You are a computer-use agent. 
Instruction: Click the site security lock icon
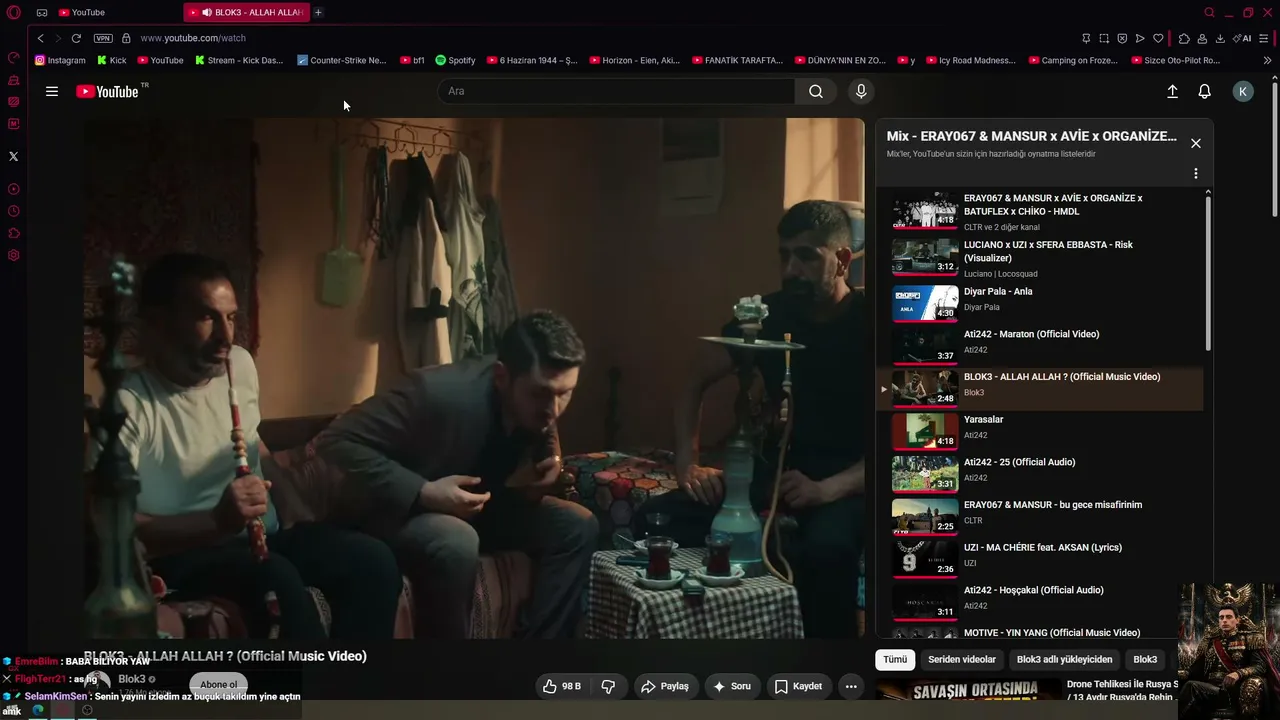click(126, 38)
